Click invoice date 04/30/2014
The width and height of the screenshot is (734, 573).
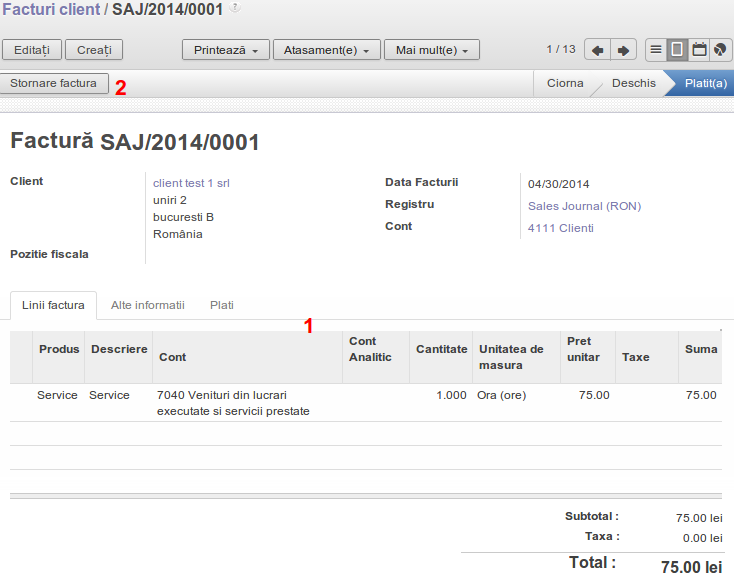(558, 184)
